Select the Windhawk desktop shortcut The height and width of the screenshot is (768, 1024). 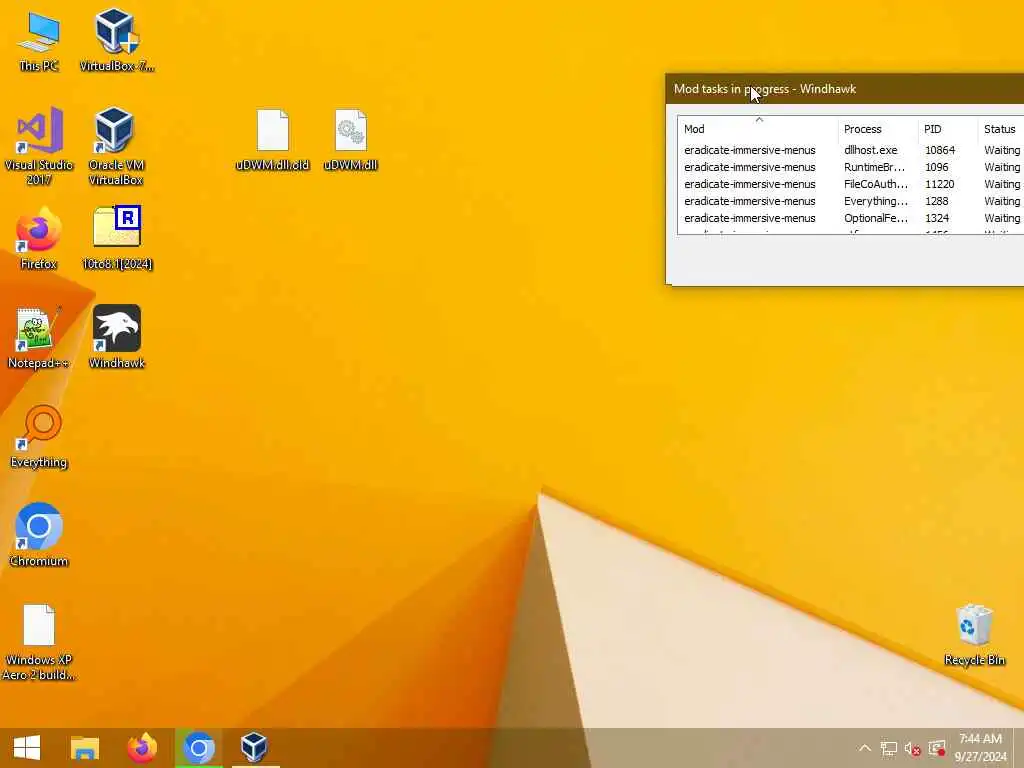pyautogui.click(x=117, y=338)
